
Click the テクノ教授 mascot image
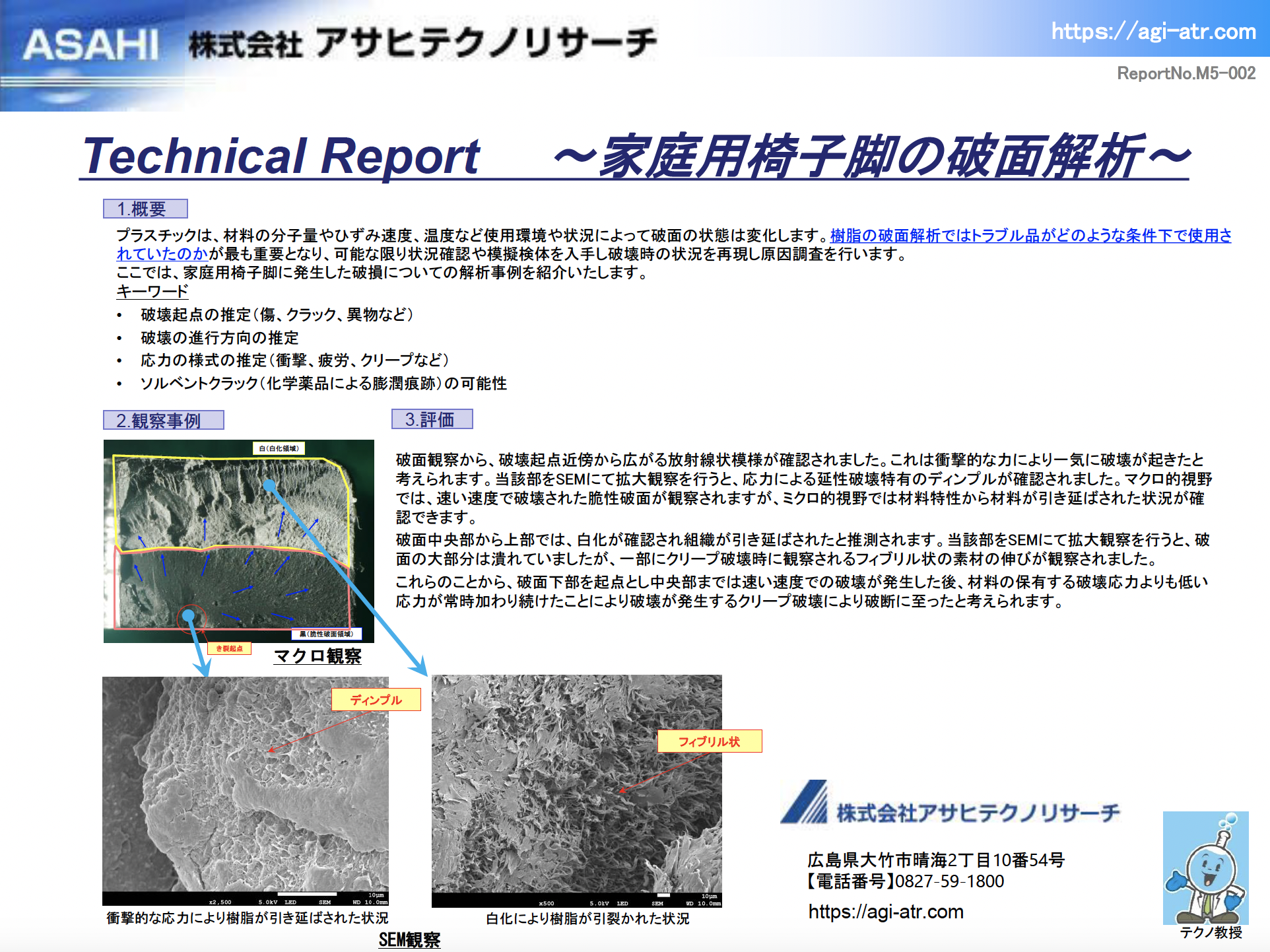click(x=1205, y=867)
